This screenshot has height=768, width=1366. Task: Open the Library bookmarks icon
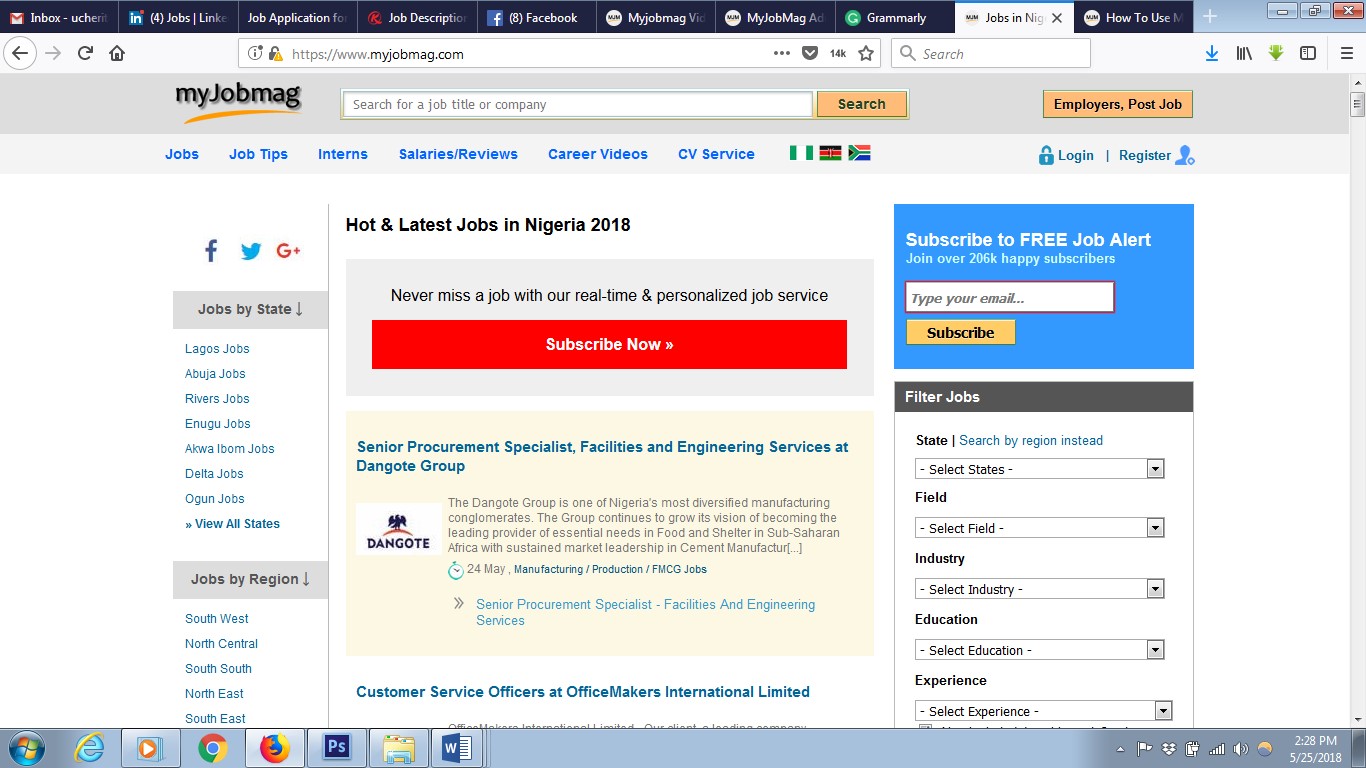tap(1244, 53)
